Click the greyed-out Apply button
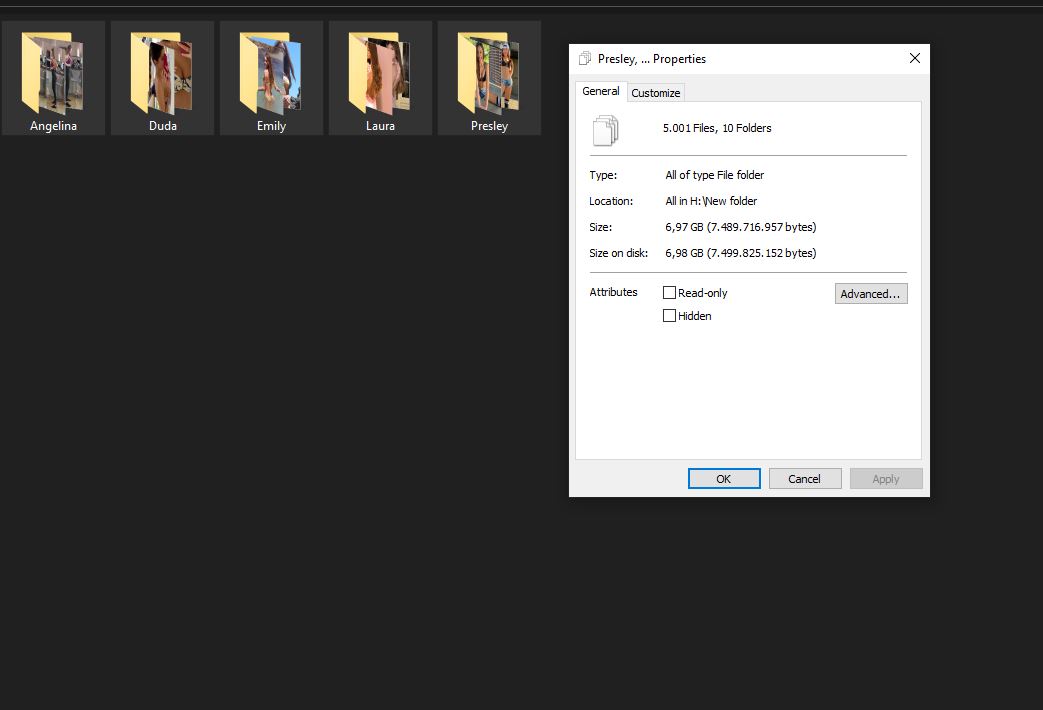1043x710 pixels. click(x=886, y=478)
